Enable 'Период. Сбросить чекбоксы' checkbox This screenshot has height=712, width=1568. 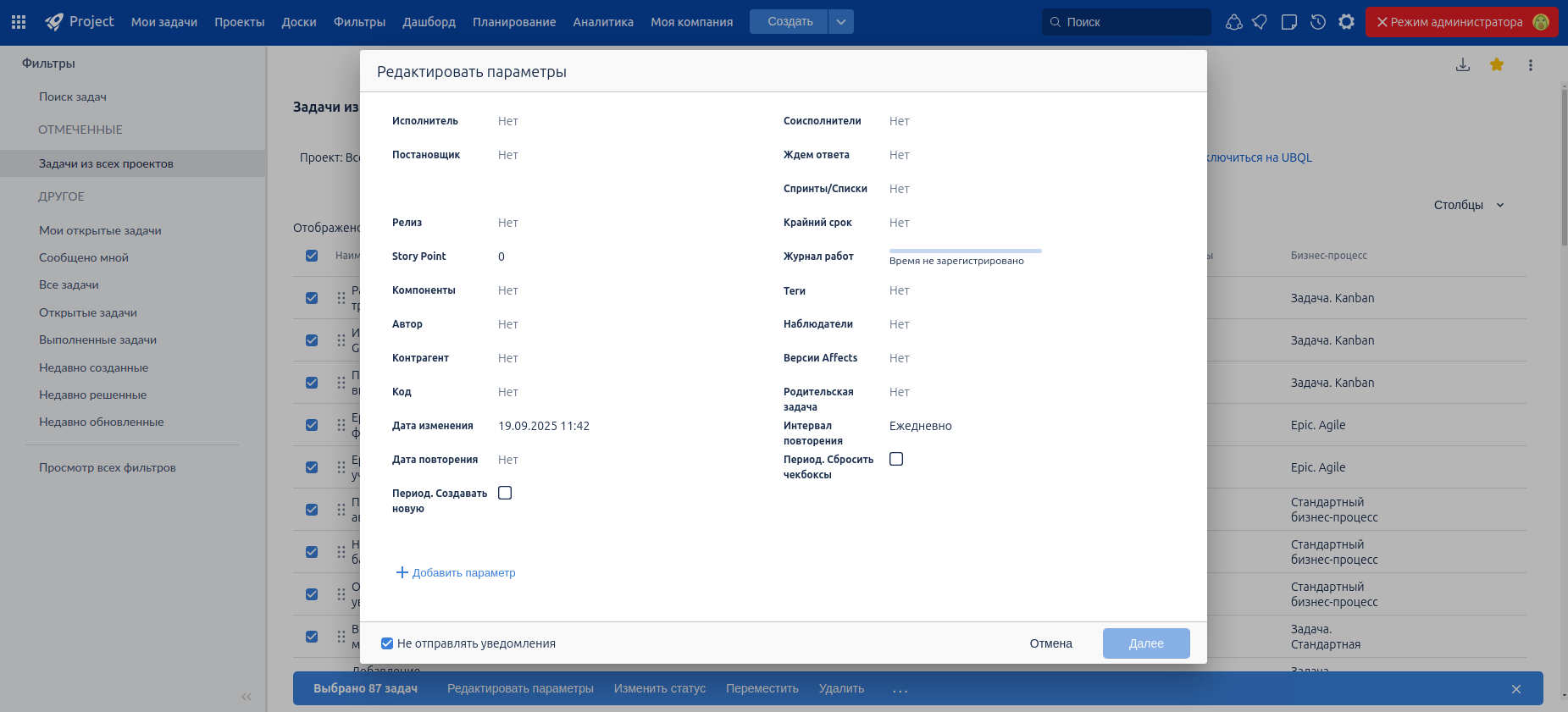(x=896, y=459)
